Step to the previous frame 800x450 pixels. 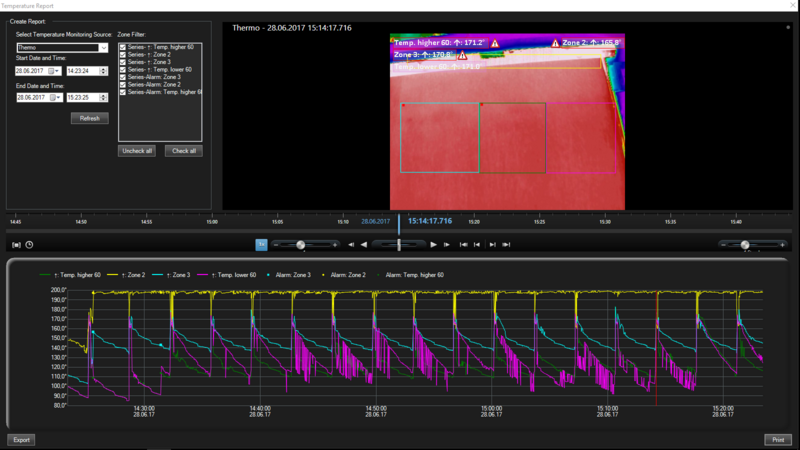351,245
